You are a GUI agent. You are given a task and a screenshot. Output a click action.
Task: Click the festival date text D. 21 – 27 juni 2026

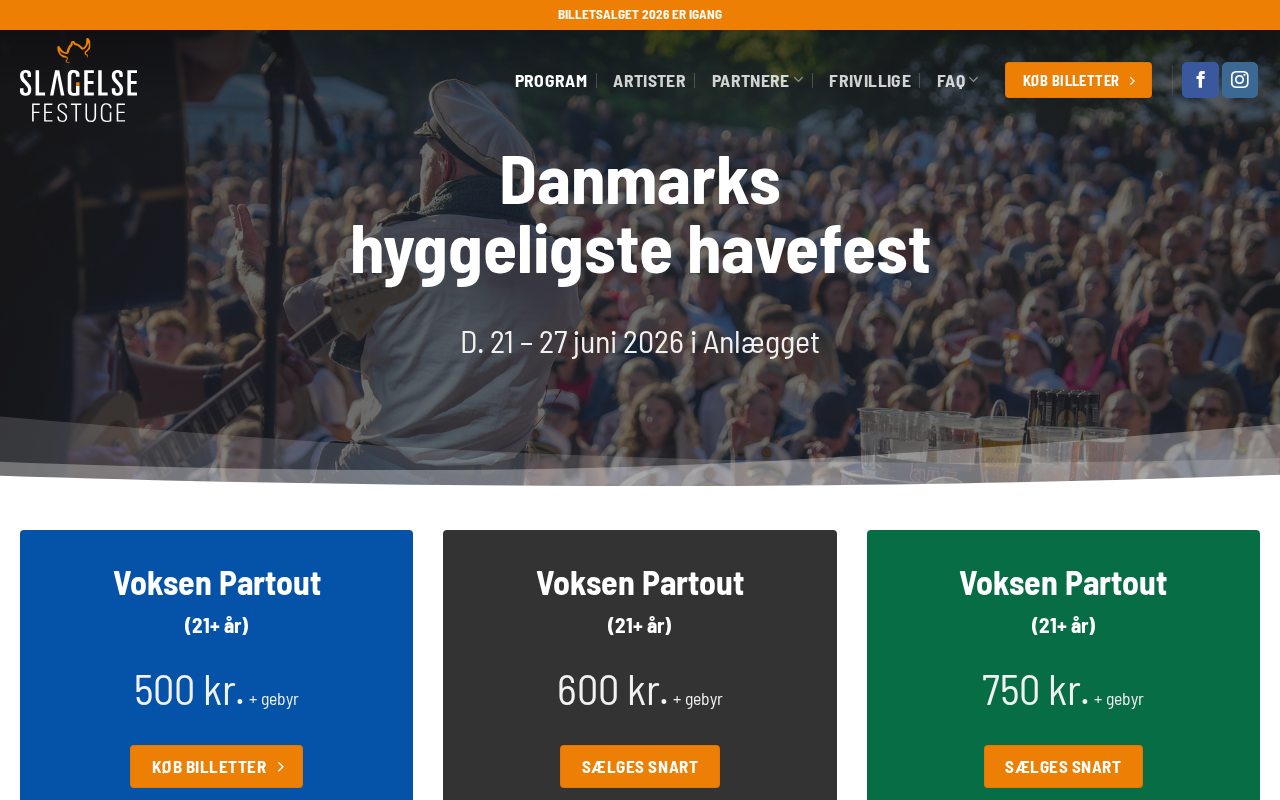[x=572, y=341]
